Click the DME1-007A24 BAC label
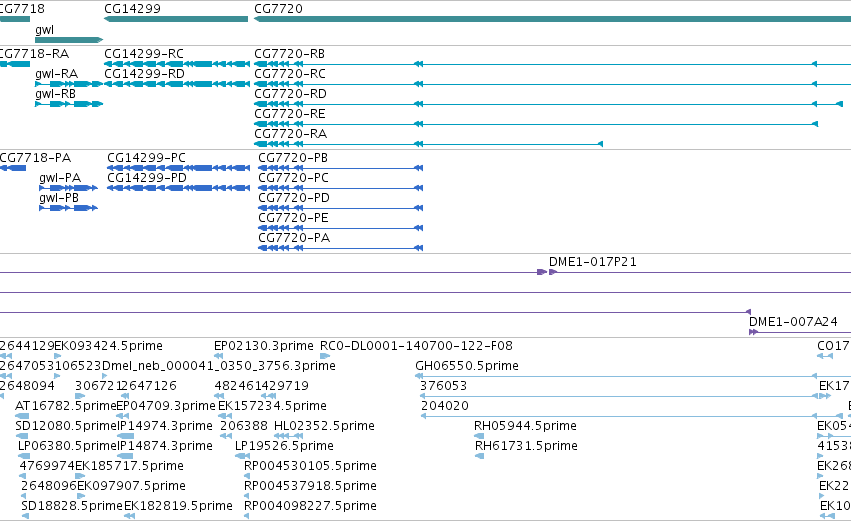Screen dimensions: 851x521 [793, 322]
